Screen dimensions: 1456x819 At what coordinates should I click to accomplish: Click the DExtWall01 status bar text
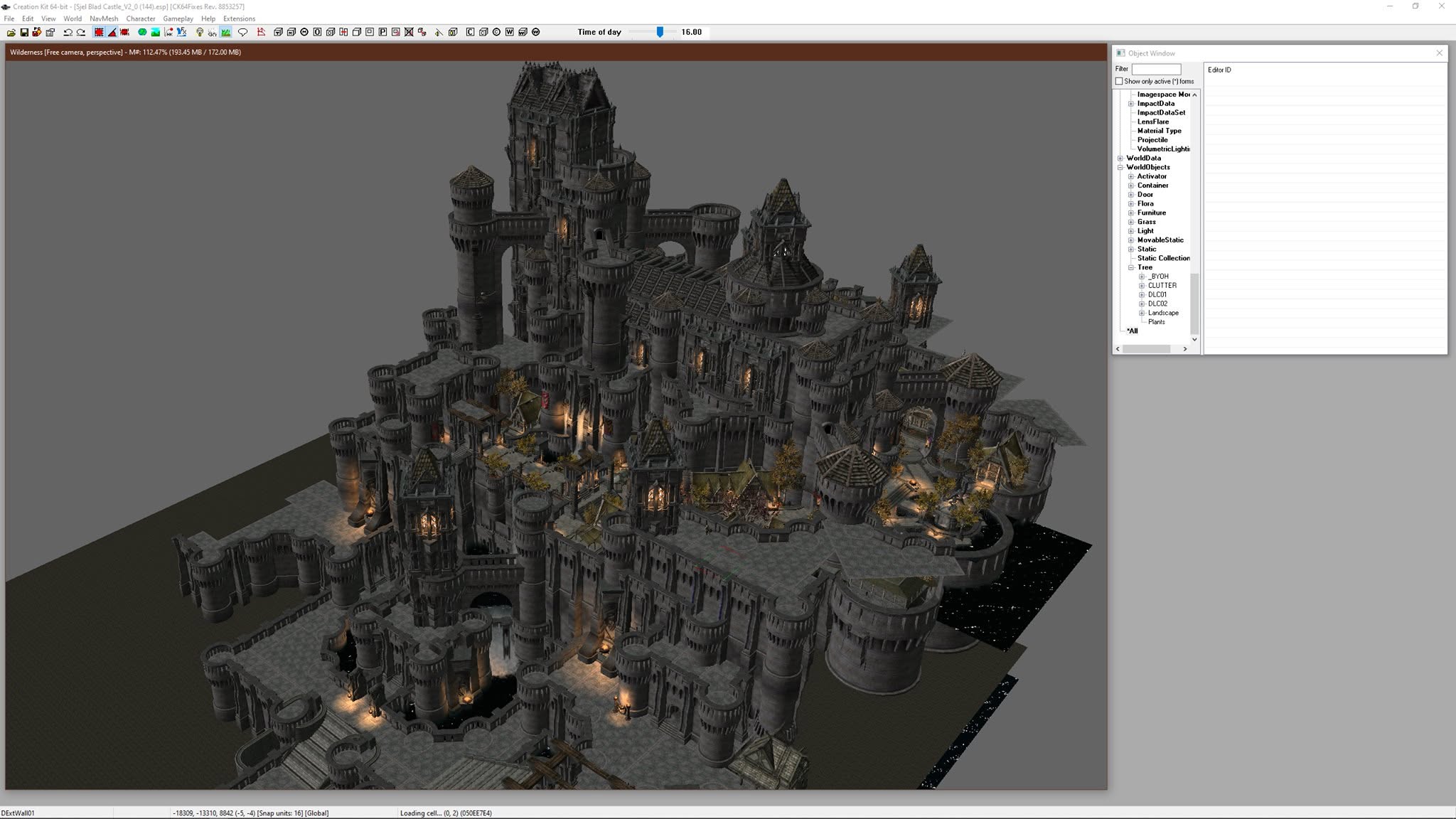[18, 813]
